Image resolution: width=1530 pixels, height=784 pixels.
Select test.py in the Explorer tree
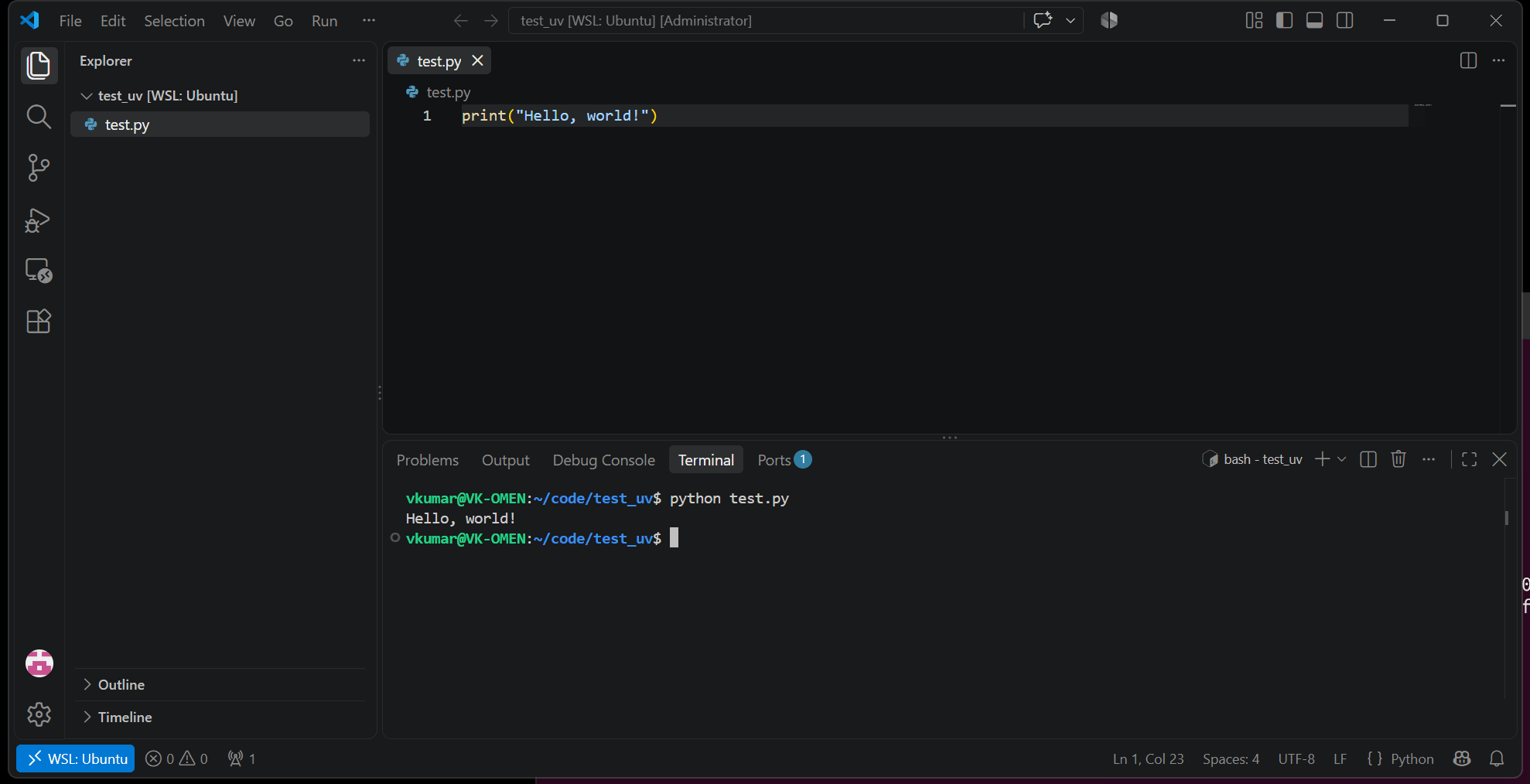220,124
